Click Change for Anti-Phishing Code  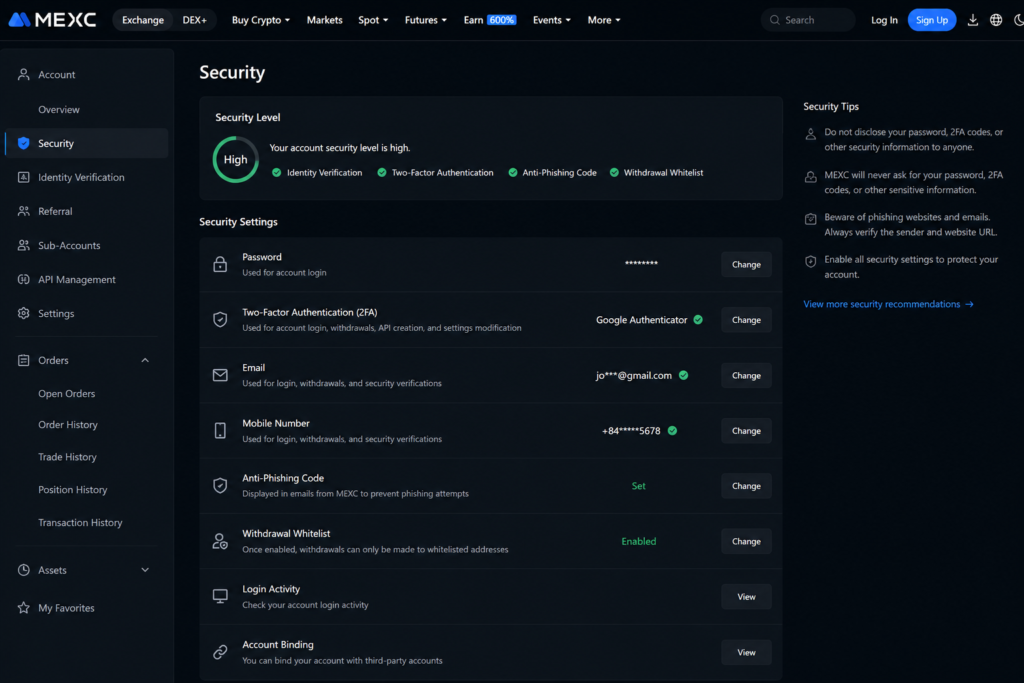click(746, 486)
